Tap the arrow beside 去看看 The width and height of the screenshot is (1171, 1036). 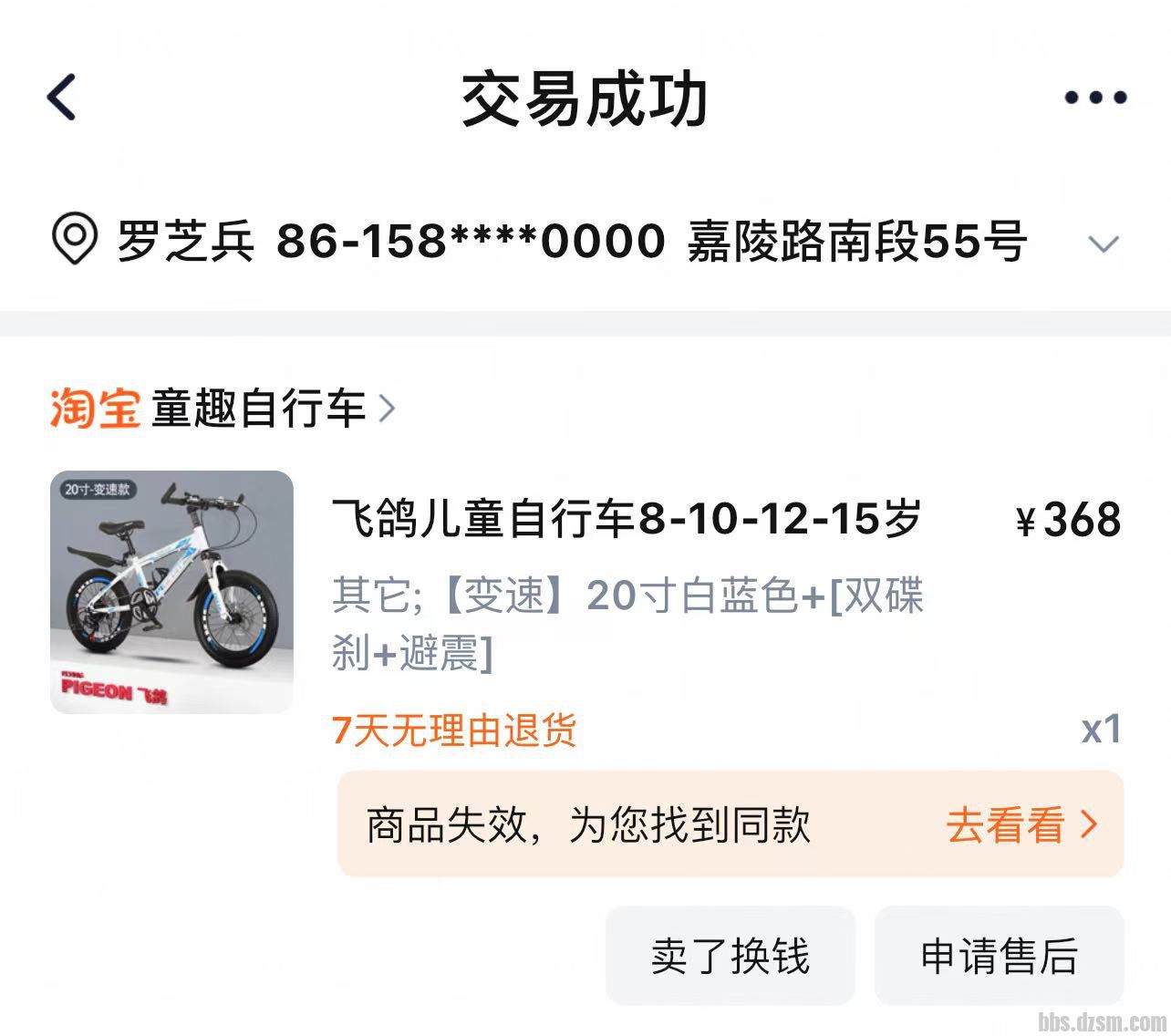click(1088, 824)
